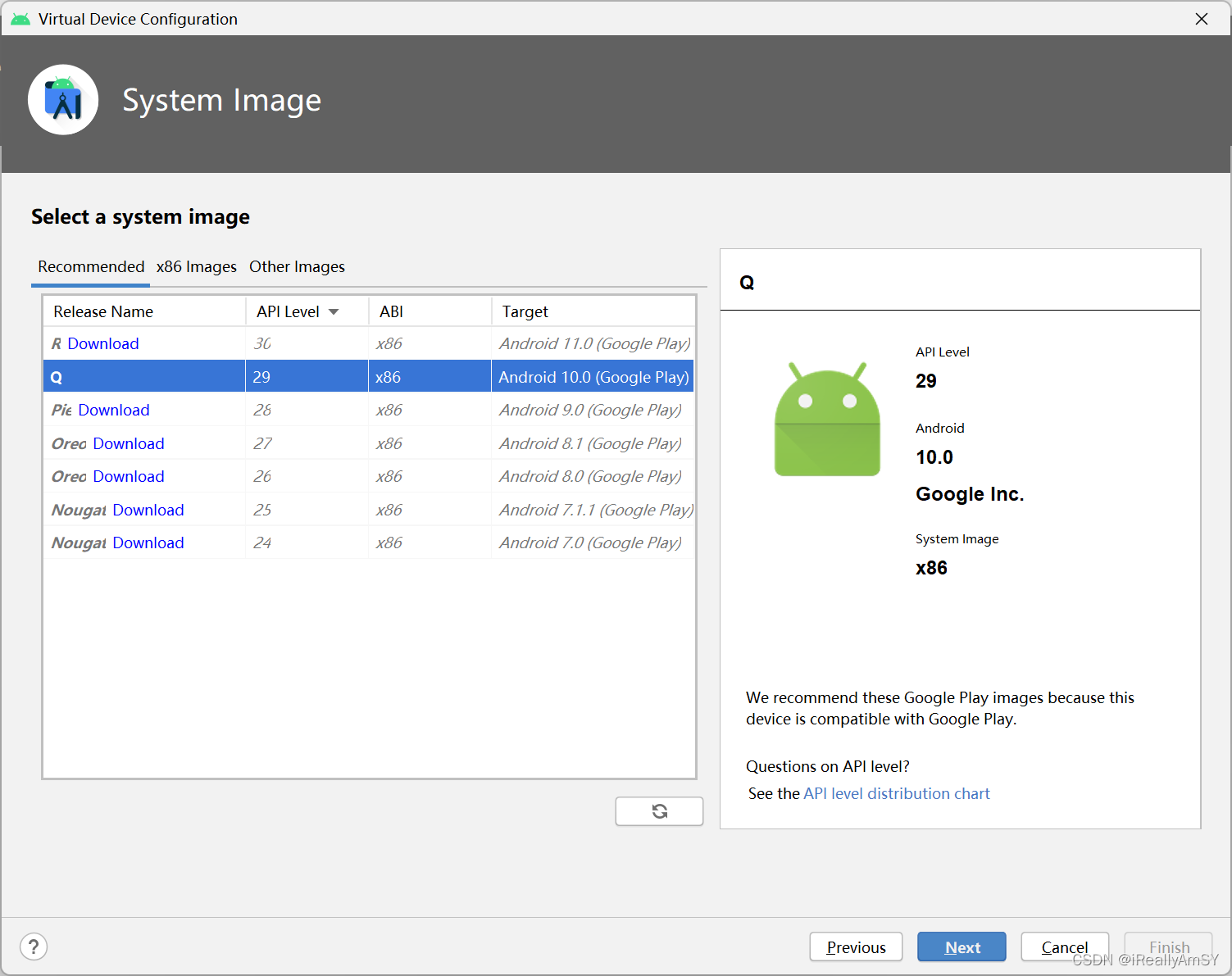The image size is (1232, 976).
Task: Cancel the device configuration
Action: 1065,947
